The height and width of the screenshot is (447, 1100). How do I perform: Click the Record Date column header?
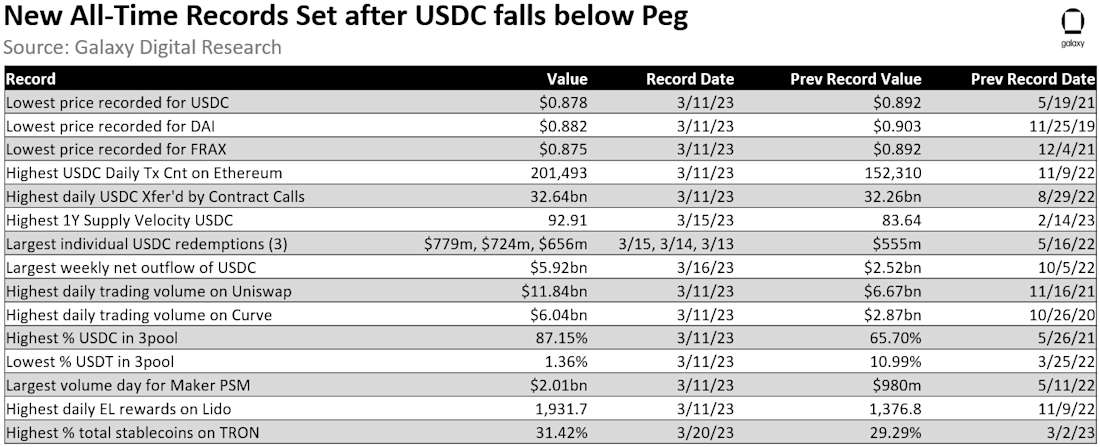(690, 78)
